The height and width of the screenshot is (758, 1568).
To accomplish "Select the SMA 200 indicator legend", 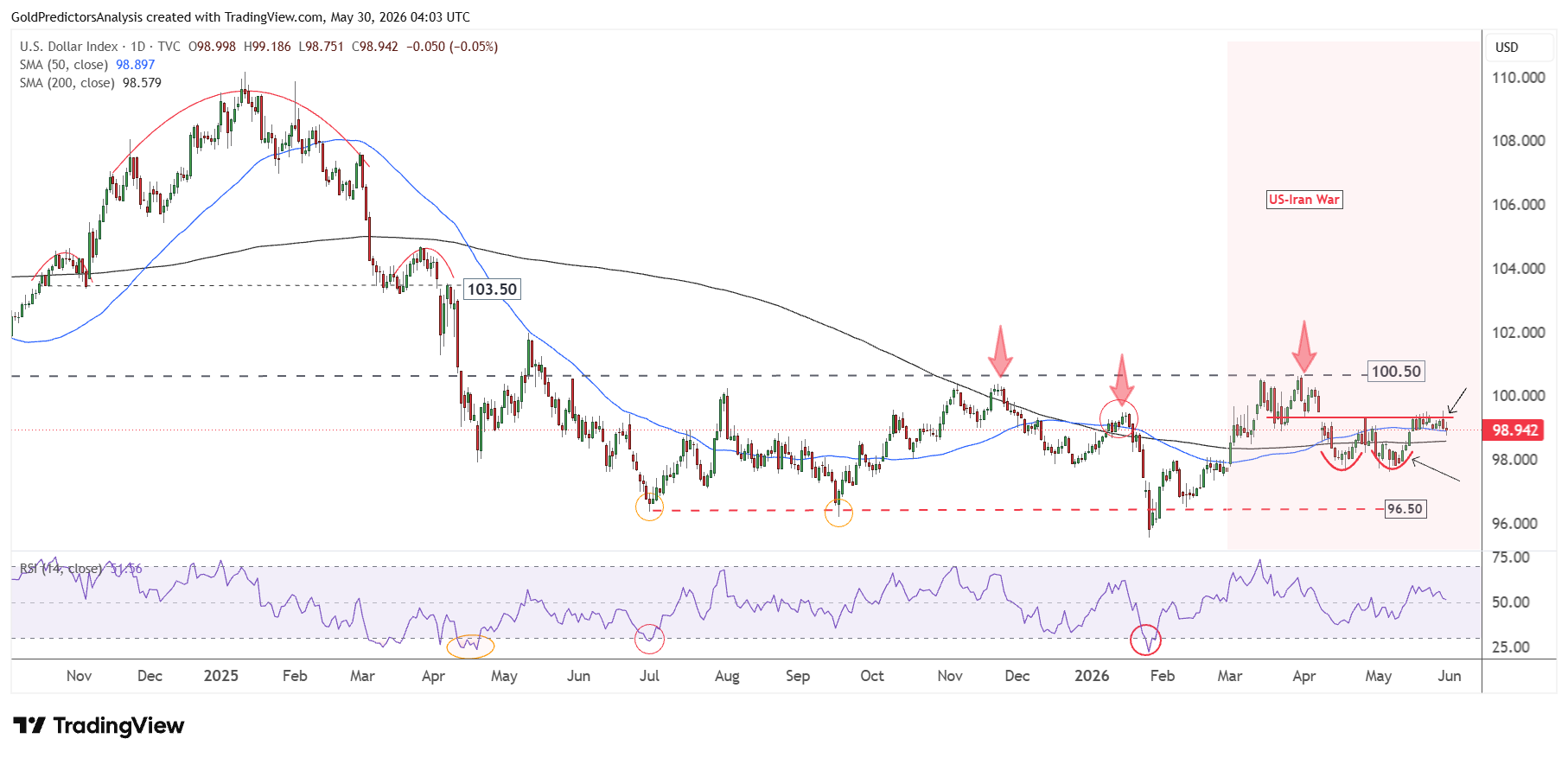I will click(91, 83).
